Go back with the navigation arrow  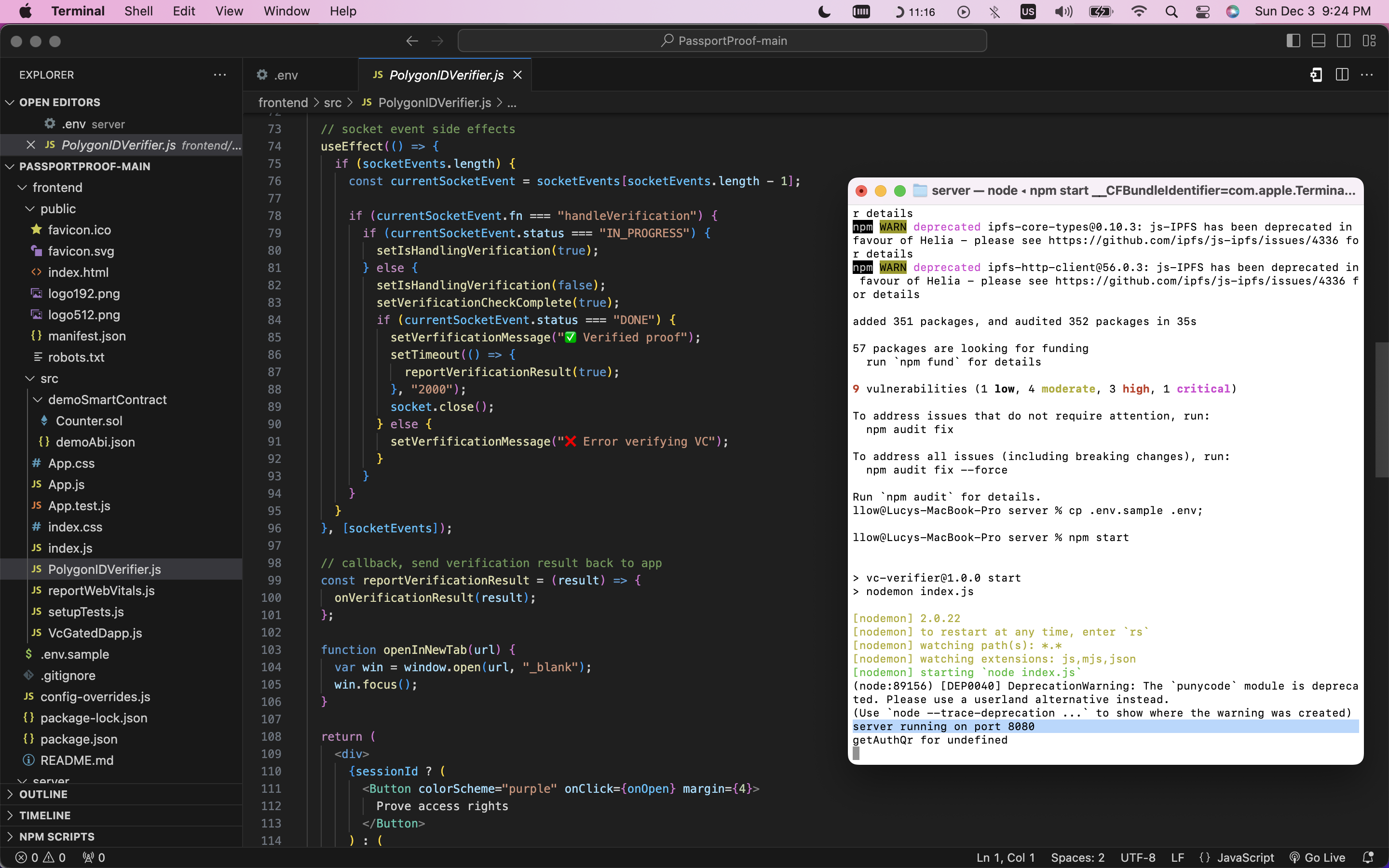click(x=411, y=41)
